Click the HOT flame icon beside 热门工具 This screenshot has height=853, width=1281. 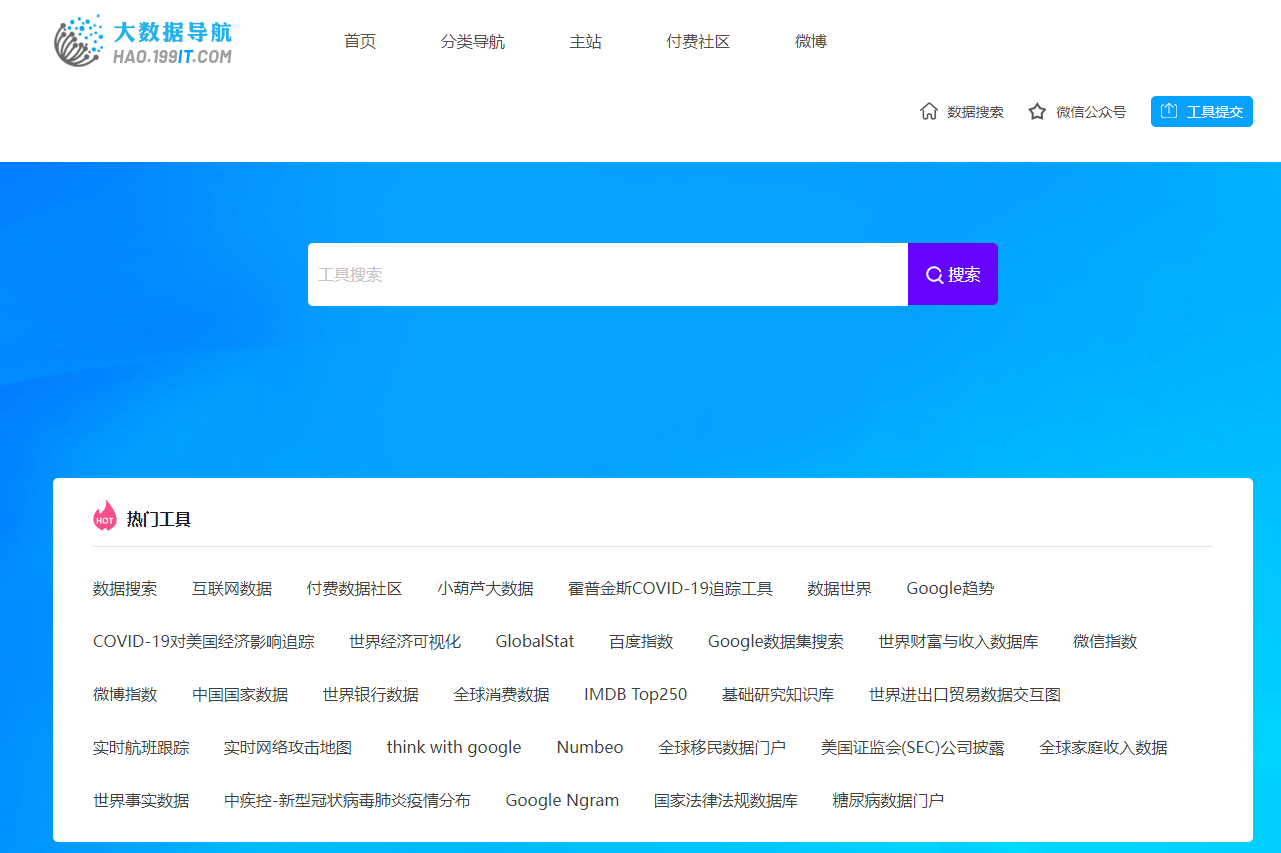(105, 516)
